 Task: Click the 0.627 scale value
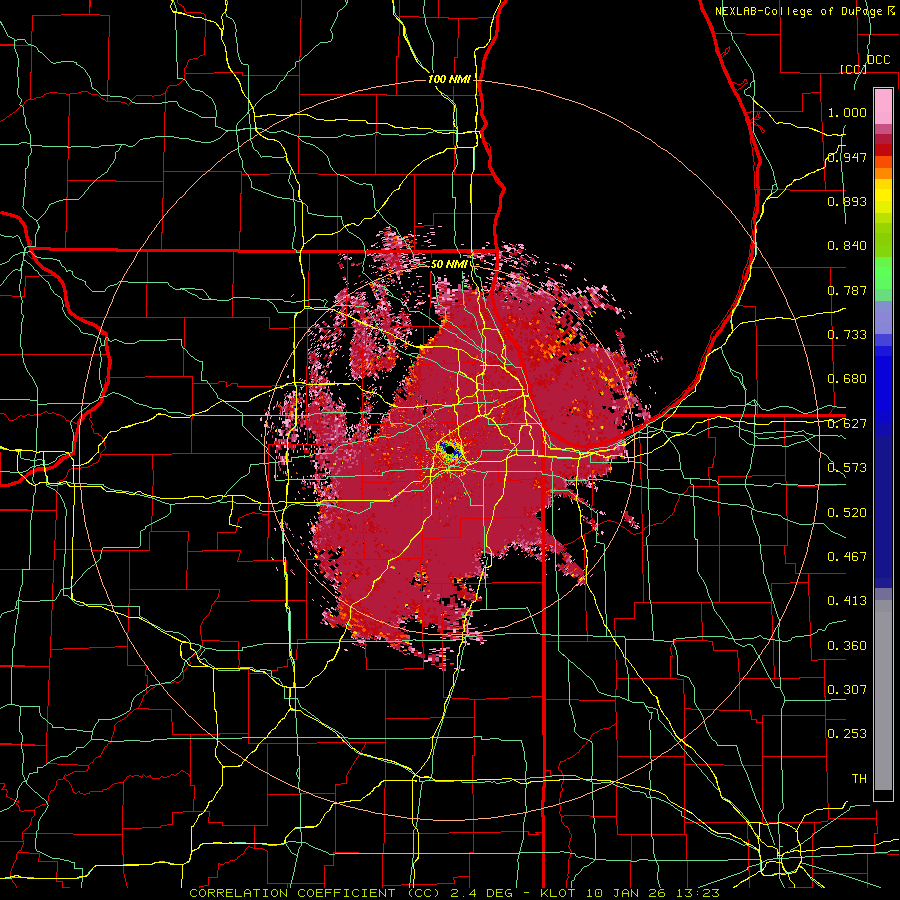847,424
